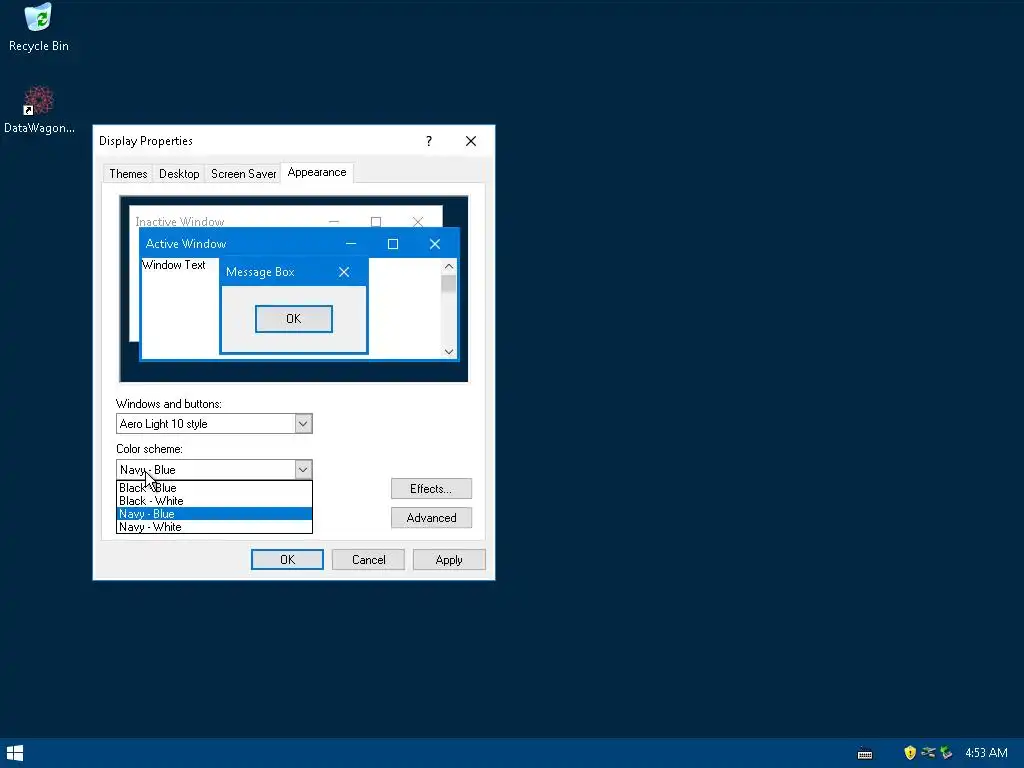Click the Display Properties help question mark
The image size is (1024, 768).
pyautogui.click(x=428, y=141)
